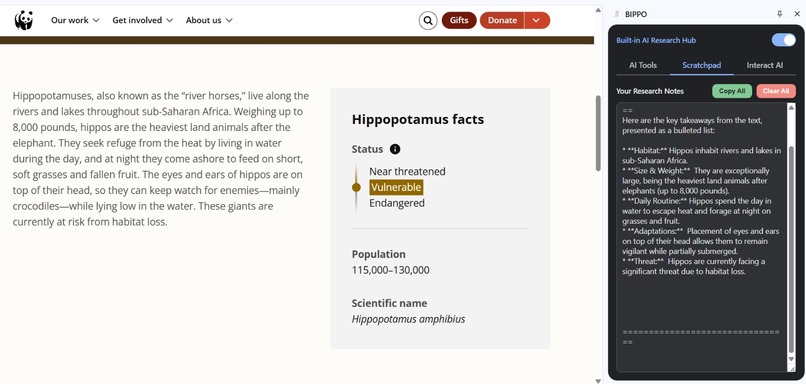Toggle the Built-in AI Research Hub switch
This screenshot has height=384, width=806.
[783, 40]
